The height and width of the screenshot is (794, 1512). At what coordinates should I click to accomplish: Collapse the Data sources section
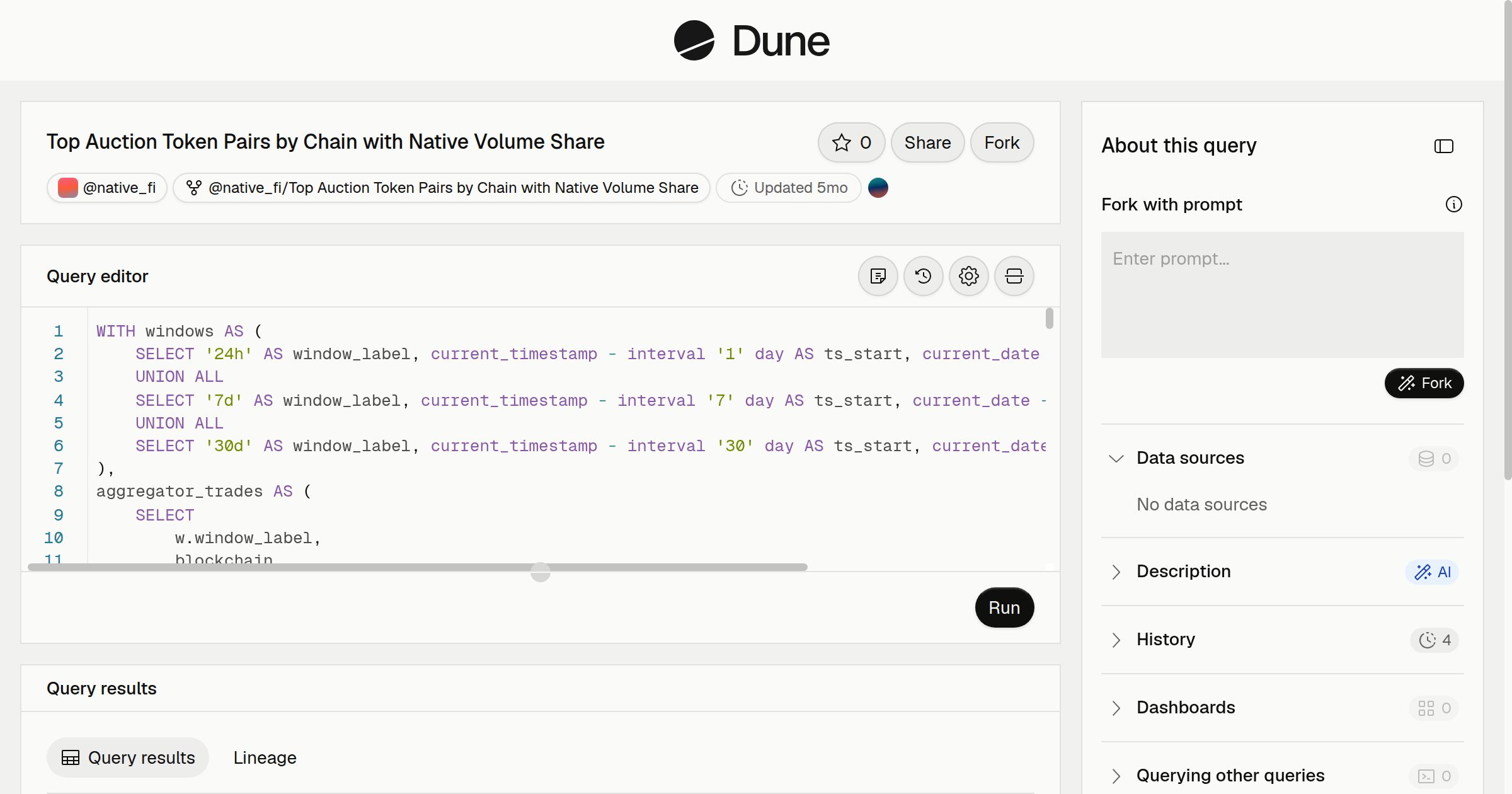point(1116,458)
